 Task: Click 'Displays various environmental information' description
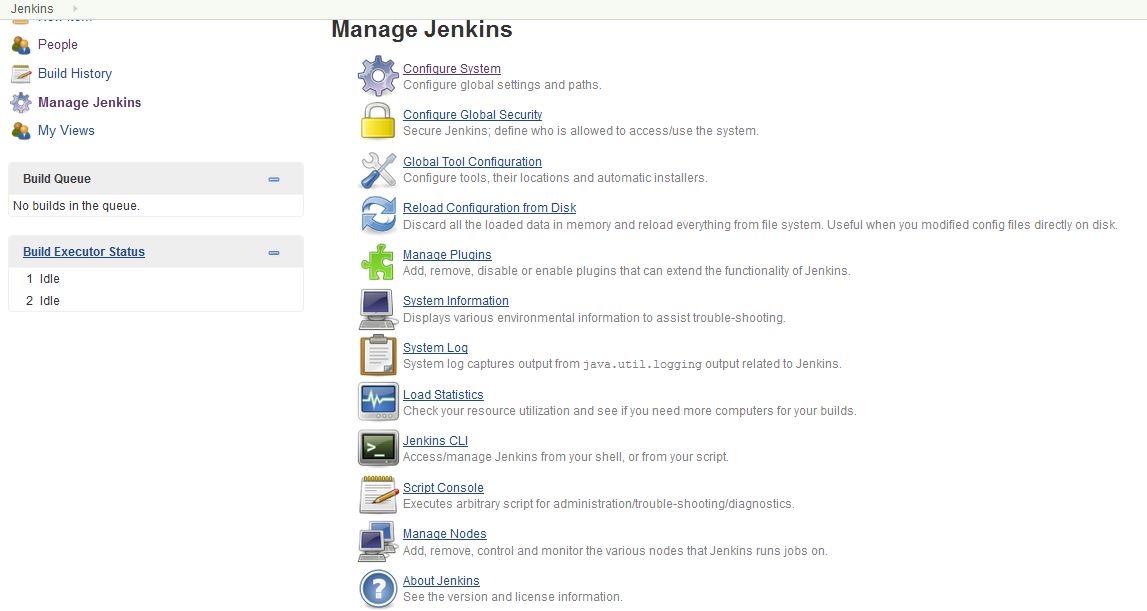pyautogui.click(x=594, y=318)
